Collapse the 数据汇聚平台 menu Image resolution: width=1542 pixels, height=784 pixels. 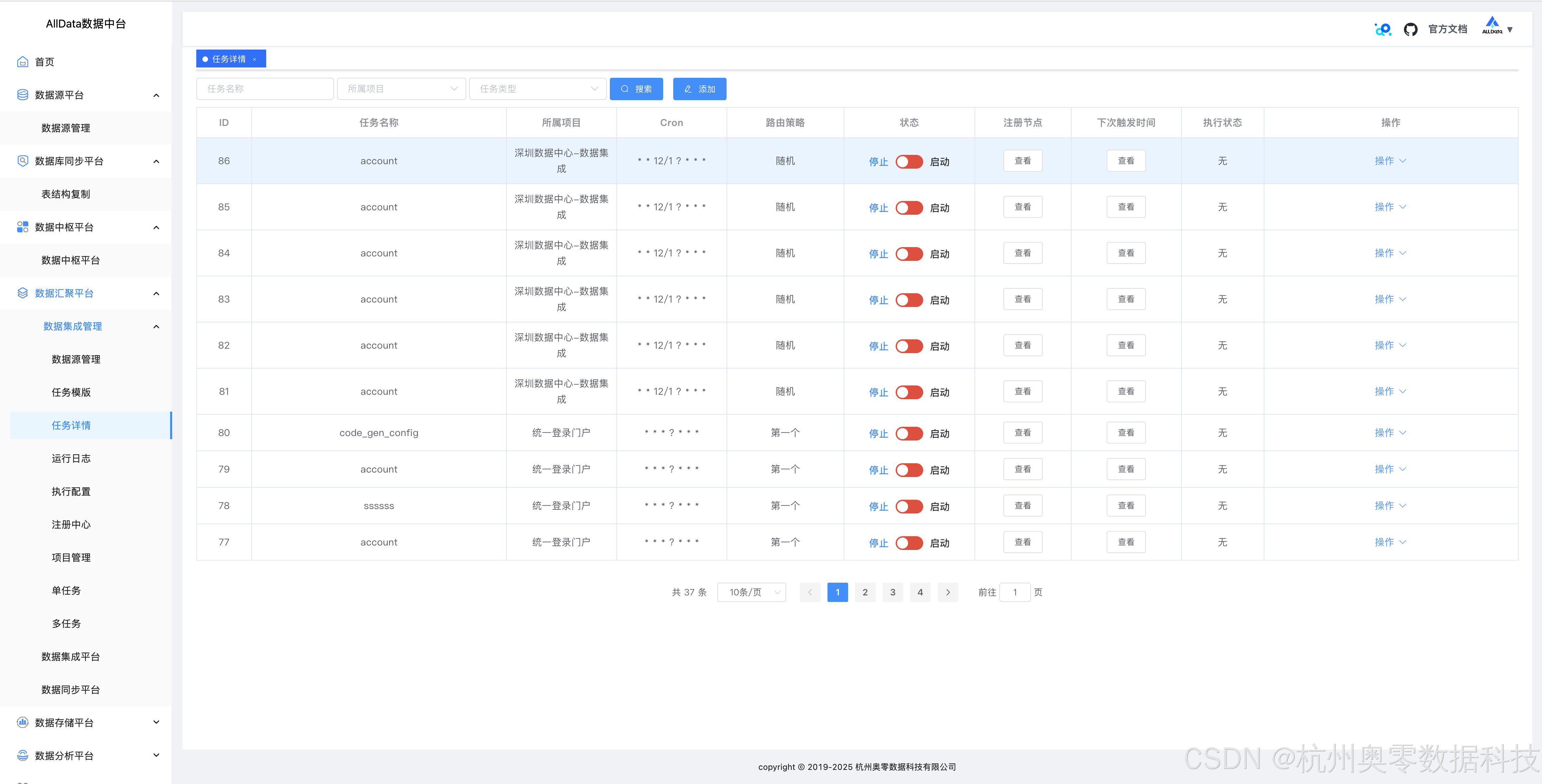[156, 293]
